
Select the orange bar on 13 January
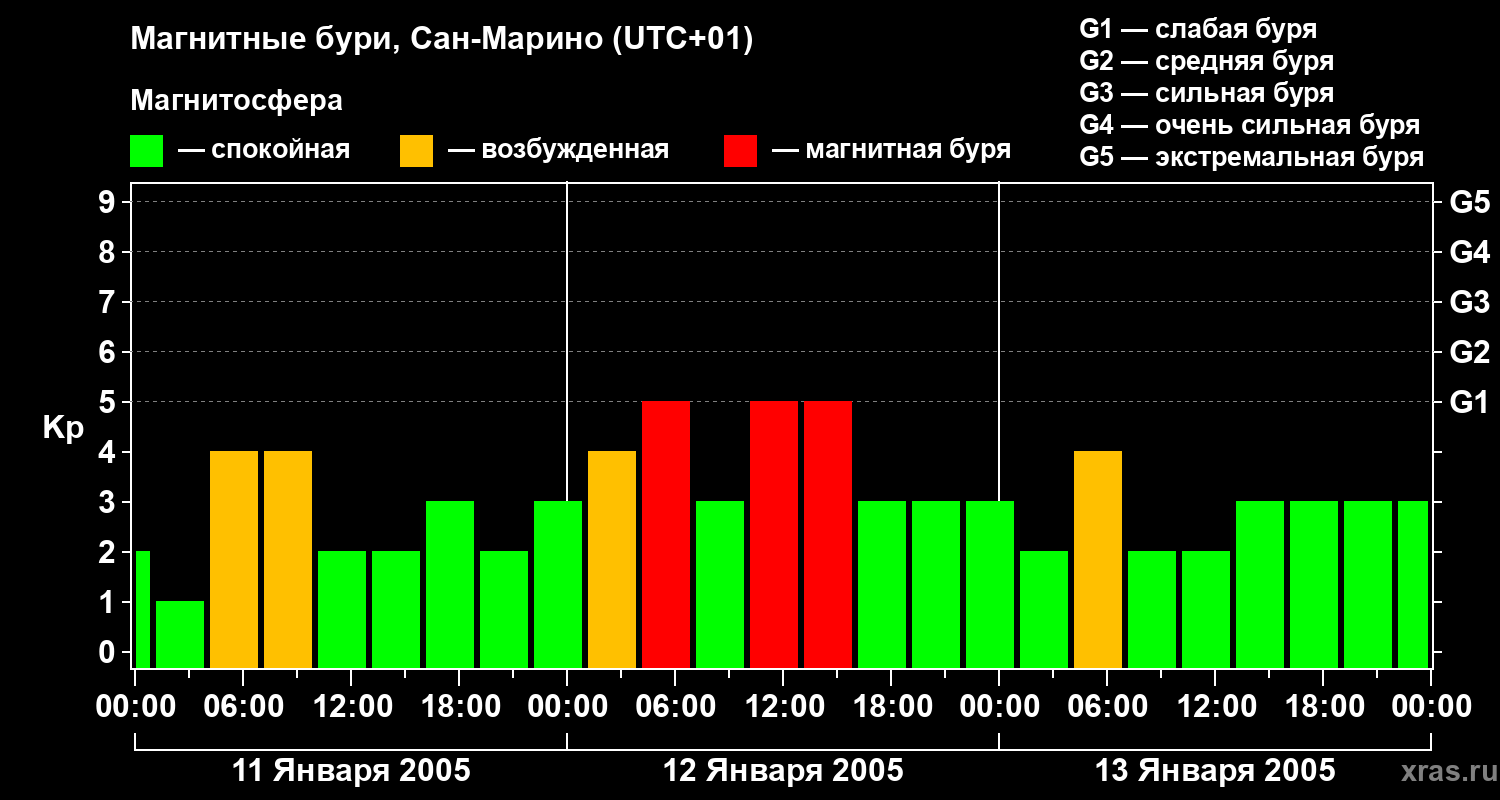tap(1098, 559)
